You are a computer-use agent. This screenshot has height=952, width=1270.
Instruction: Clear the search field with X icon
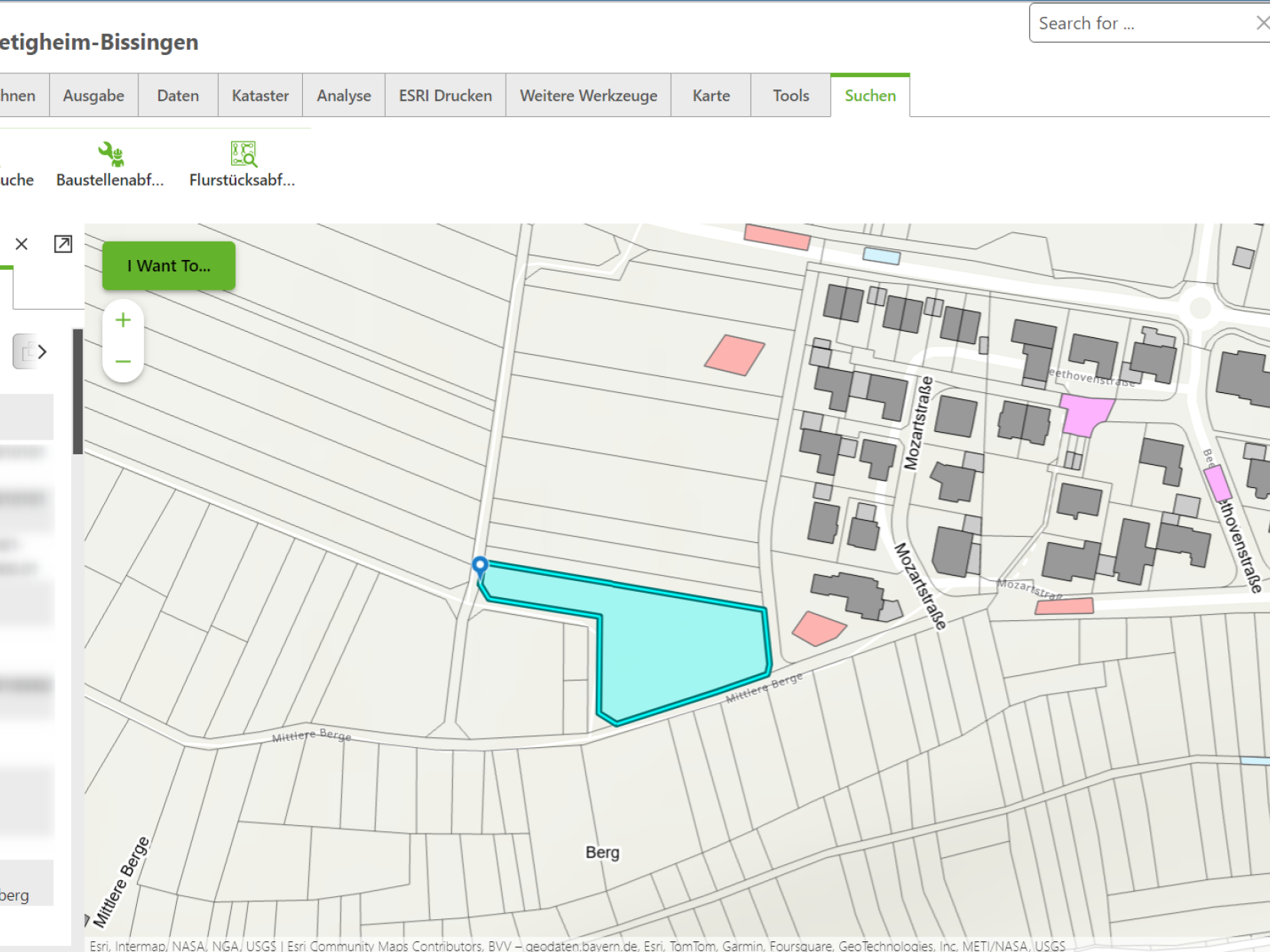pyautogui.click(x=1262, y=24)
